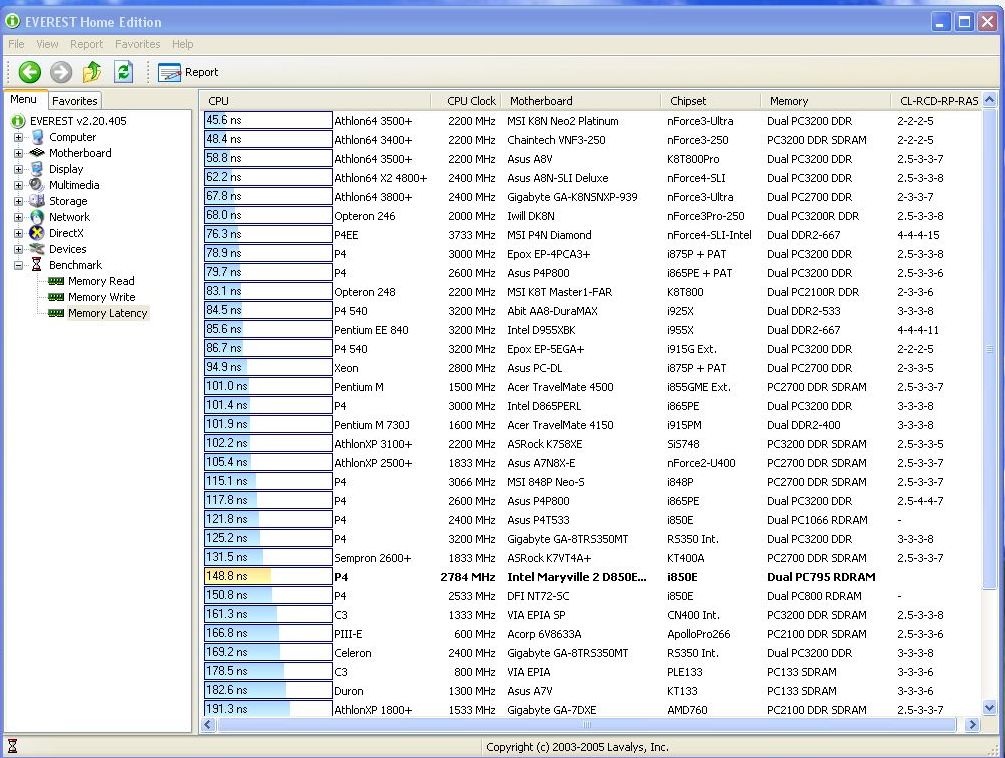Sort by the Motherboard column header
This screenshot has width=1005, height=758.
click(x=581, y=101)
